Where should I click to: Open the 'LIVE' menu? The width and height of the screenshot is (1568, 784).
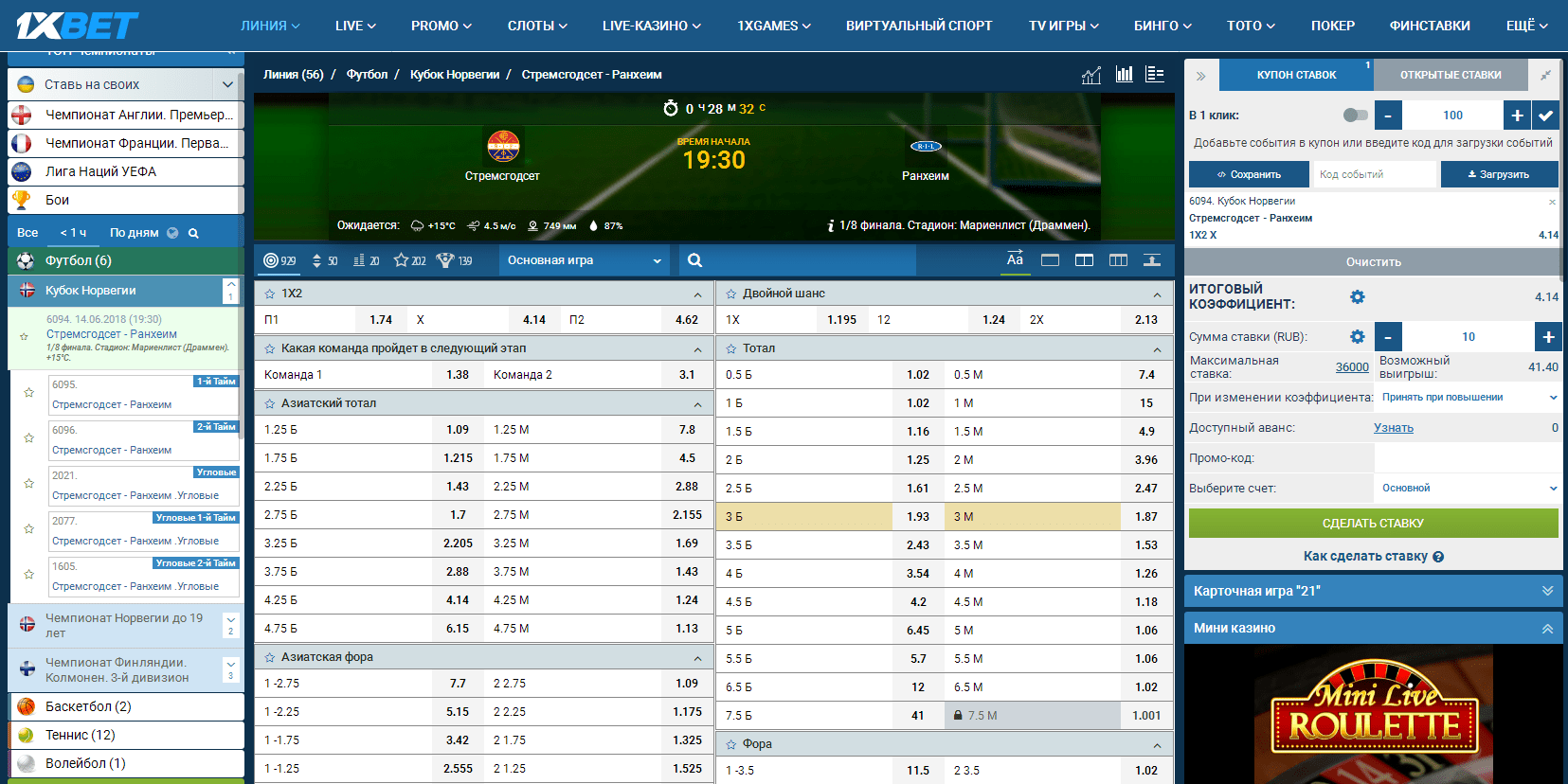pos(355,26)
